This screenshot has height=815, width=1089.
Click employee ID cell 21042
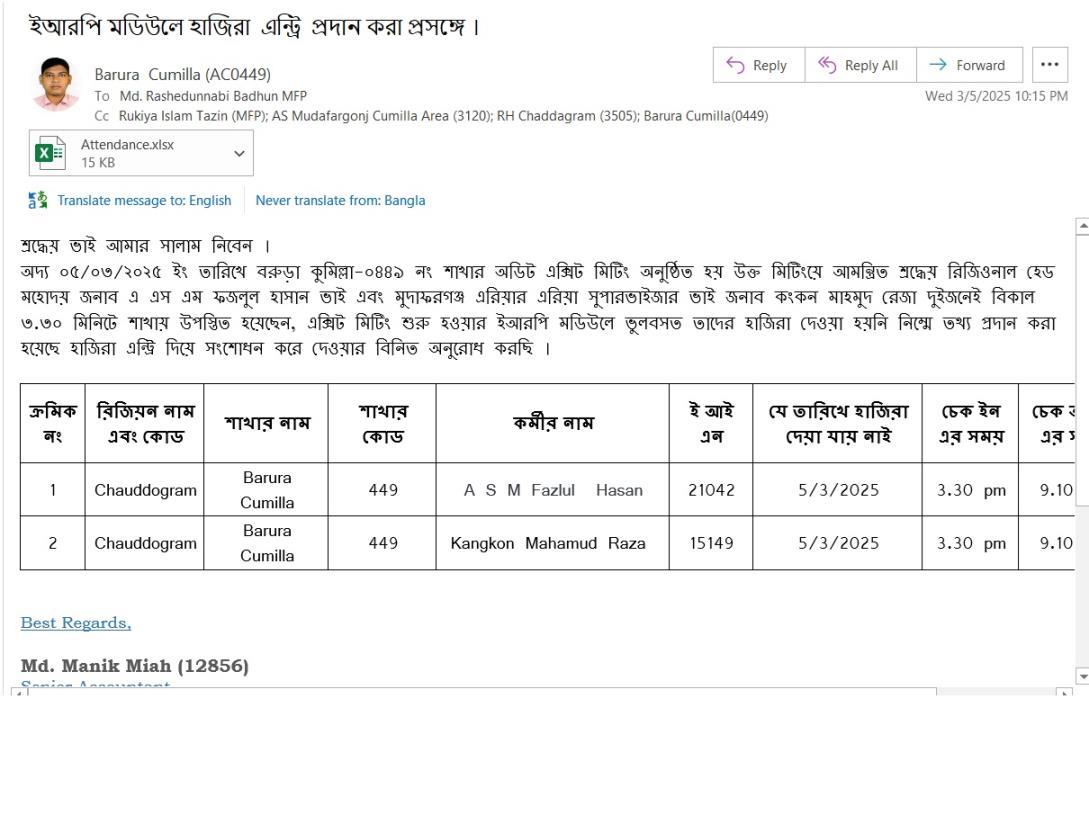click(x=711, y=490)
